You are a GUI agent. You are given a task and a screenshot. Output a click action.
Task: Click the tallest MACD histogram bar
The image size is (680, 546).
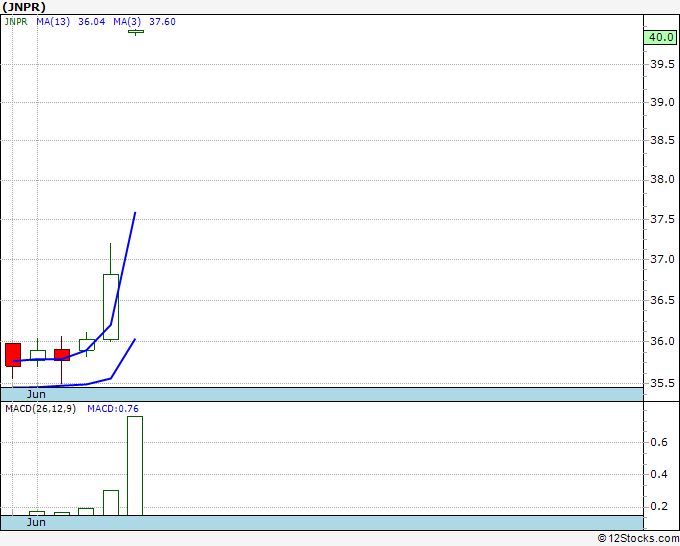click(x=135, y=466)
